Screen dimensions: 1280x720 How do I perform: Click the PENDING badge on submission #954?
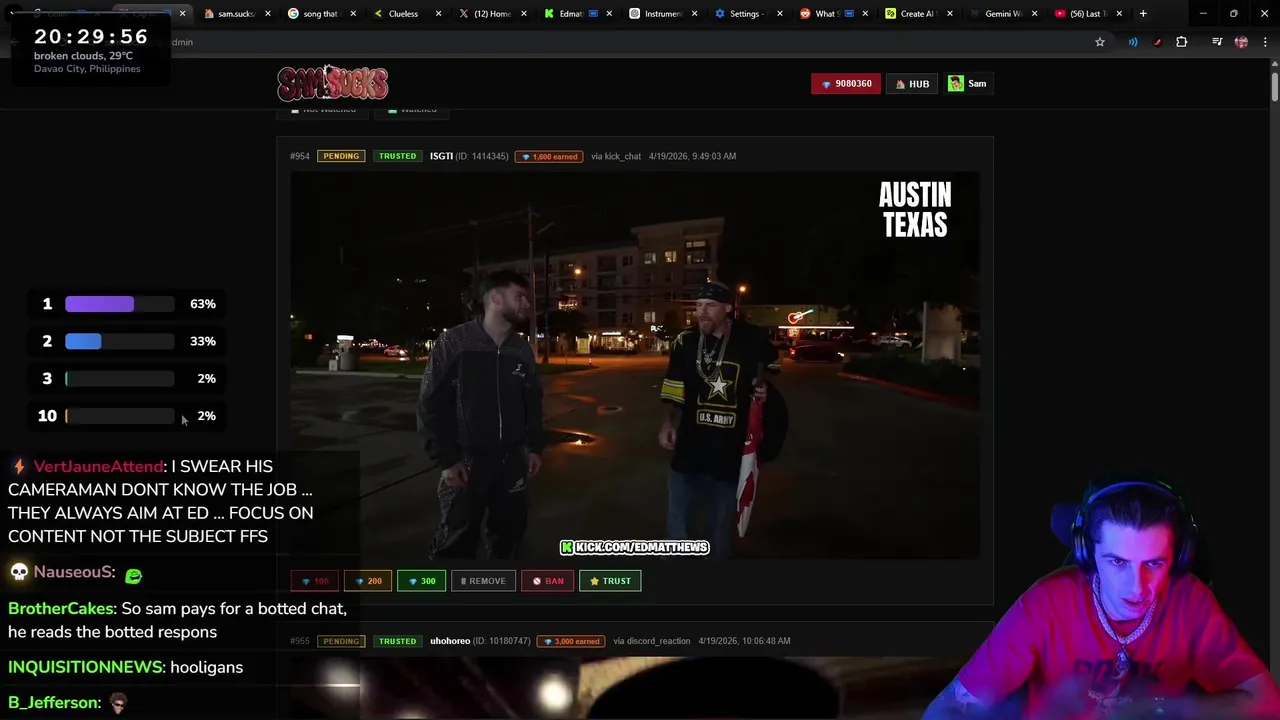(341, 156)
